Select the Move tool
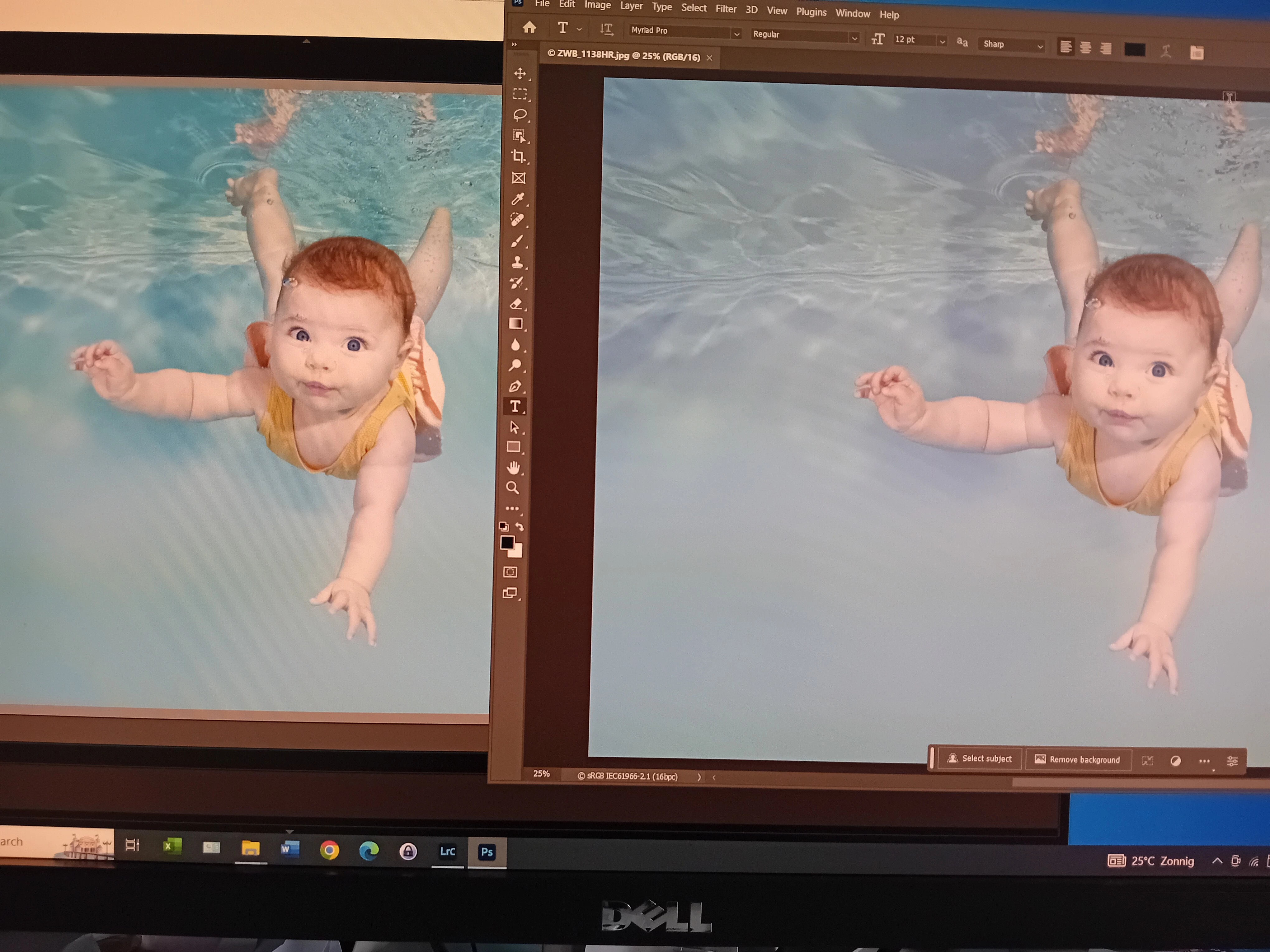This screenshot has width=1270, height=952. [x=520, y=73]
